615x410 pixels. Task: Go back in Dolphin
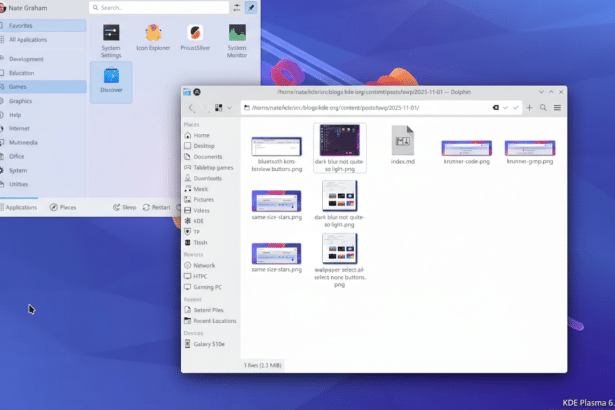click(x=191, y=108)
